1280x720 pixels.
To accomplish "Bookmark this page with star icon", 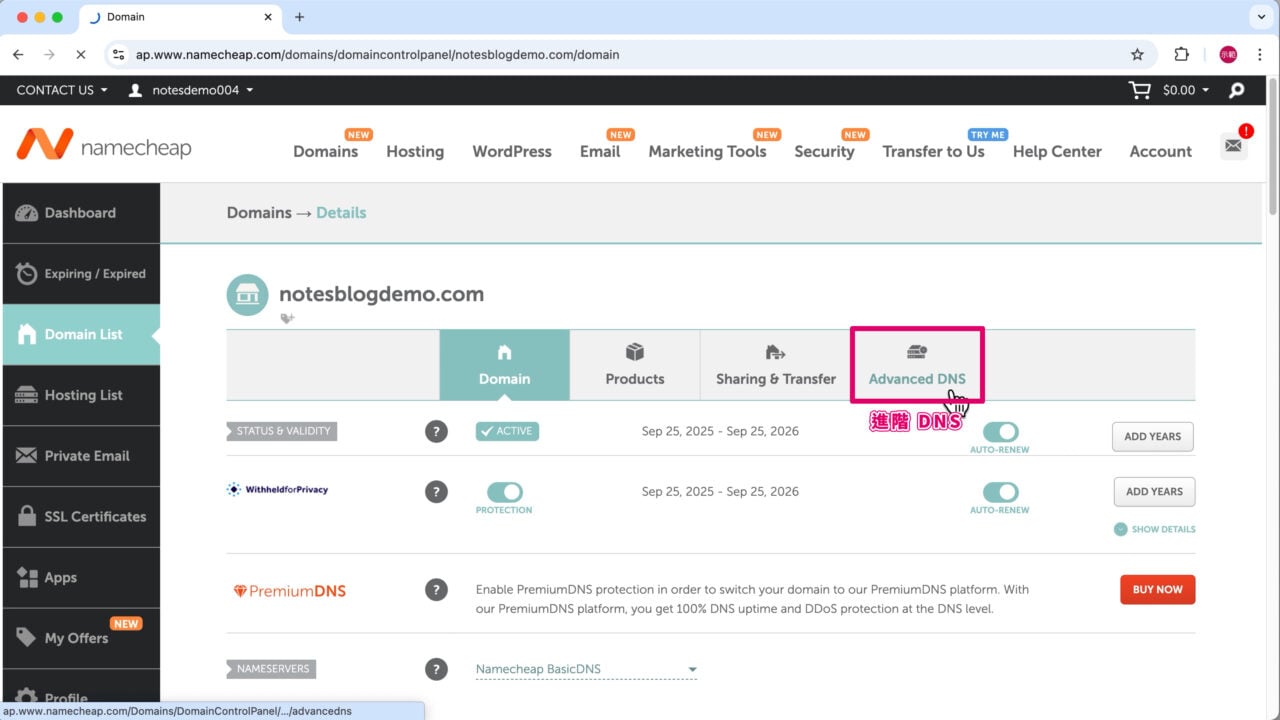I will 1137,55.
